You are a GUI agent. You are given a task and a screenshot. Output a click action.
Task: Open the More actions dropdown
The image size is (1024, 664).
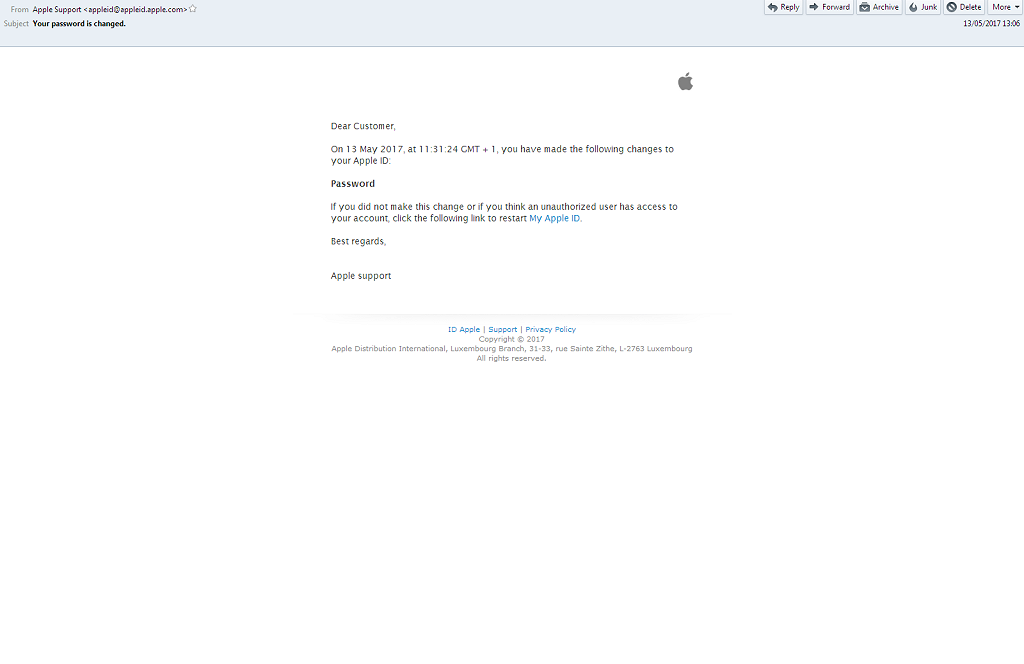coord(1005,7)
